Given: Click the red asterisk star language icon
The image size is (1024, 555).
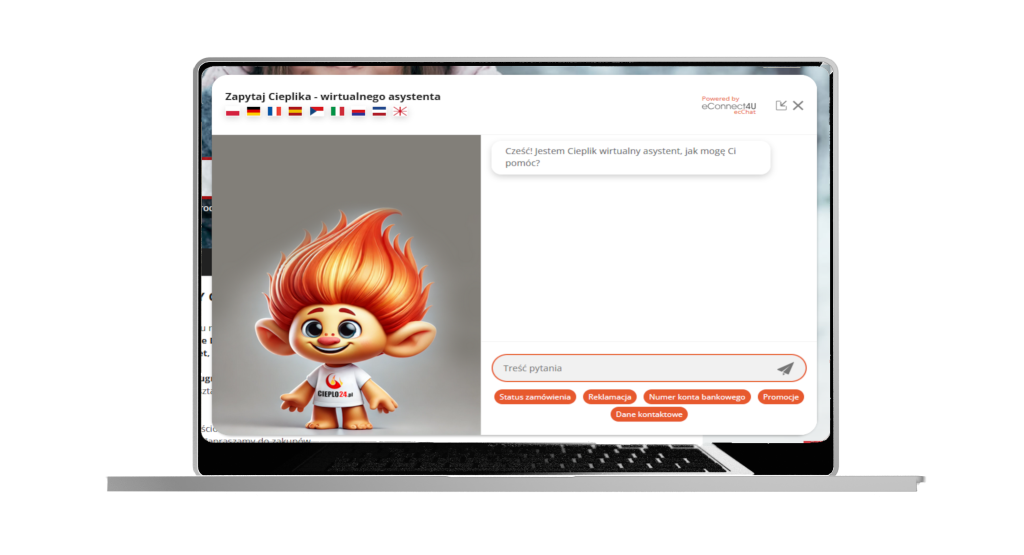Looking at the screenshot, I should (399, 112).
